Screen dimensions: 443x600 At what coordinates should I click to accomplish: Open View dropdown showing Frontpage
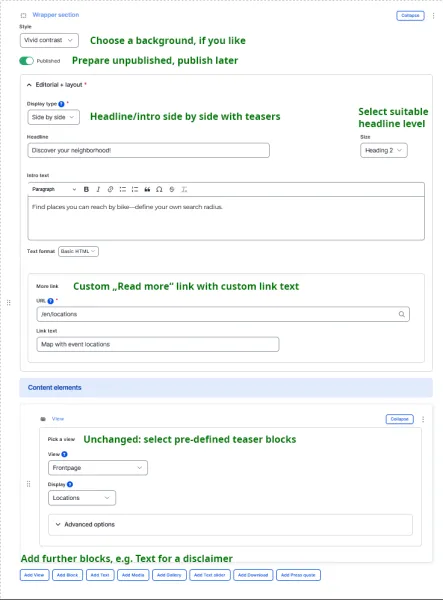coord(98,468)
